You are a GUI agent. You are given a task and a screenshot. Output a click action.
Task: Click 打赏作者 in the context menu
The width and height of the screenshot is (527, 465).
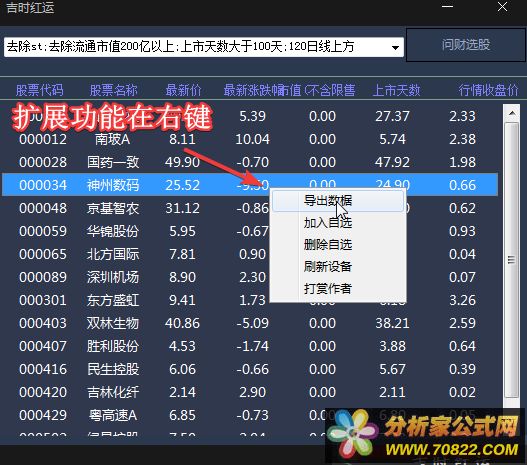pos(328,288)
